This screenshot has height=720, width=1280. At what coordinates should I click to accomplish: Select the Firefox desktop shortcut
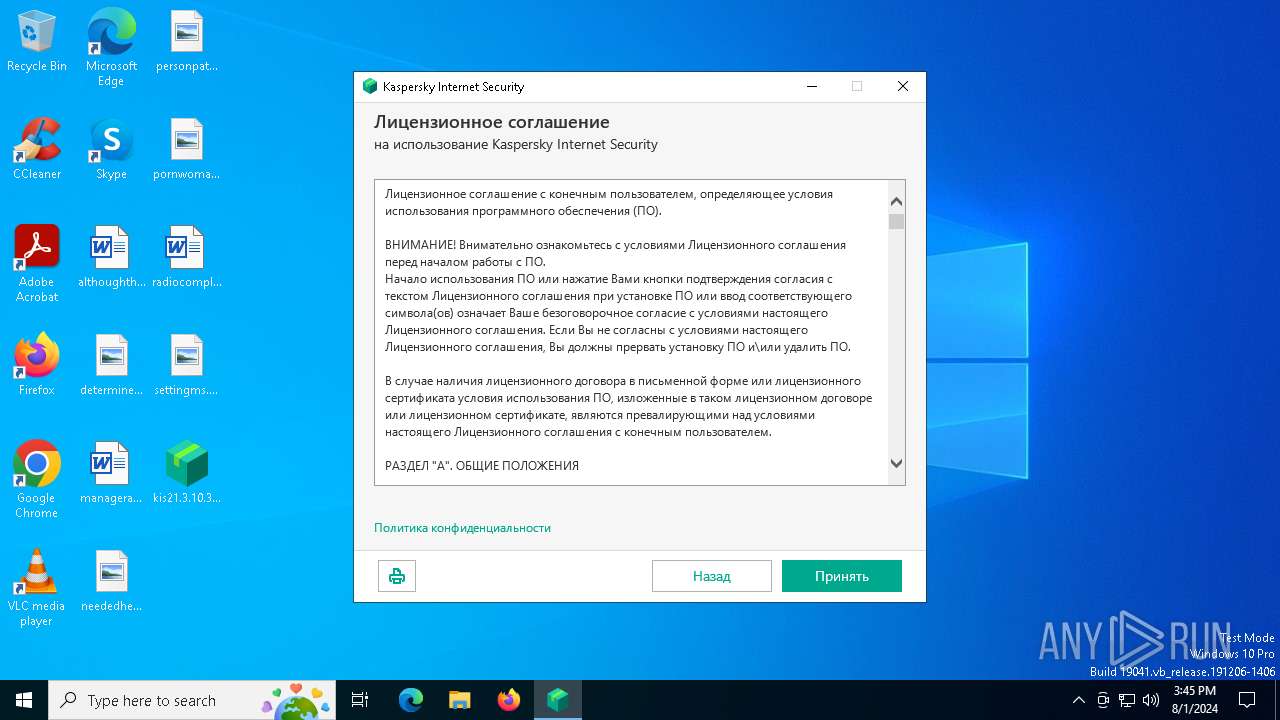[x=37, y=366]
